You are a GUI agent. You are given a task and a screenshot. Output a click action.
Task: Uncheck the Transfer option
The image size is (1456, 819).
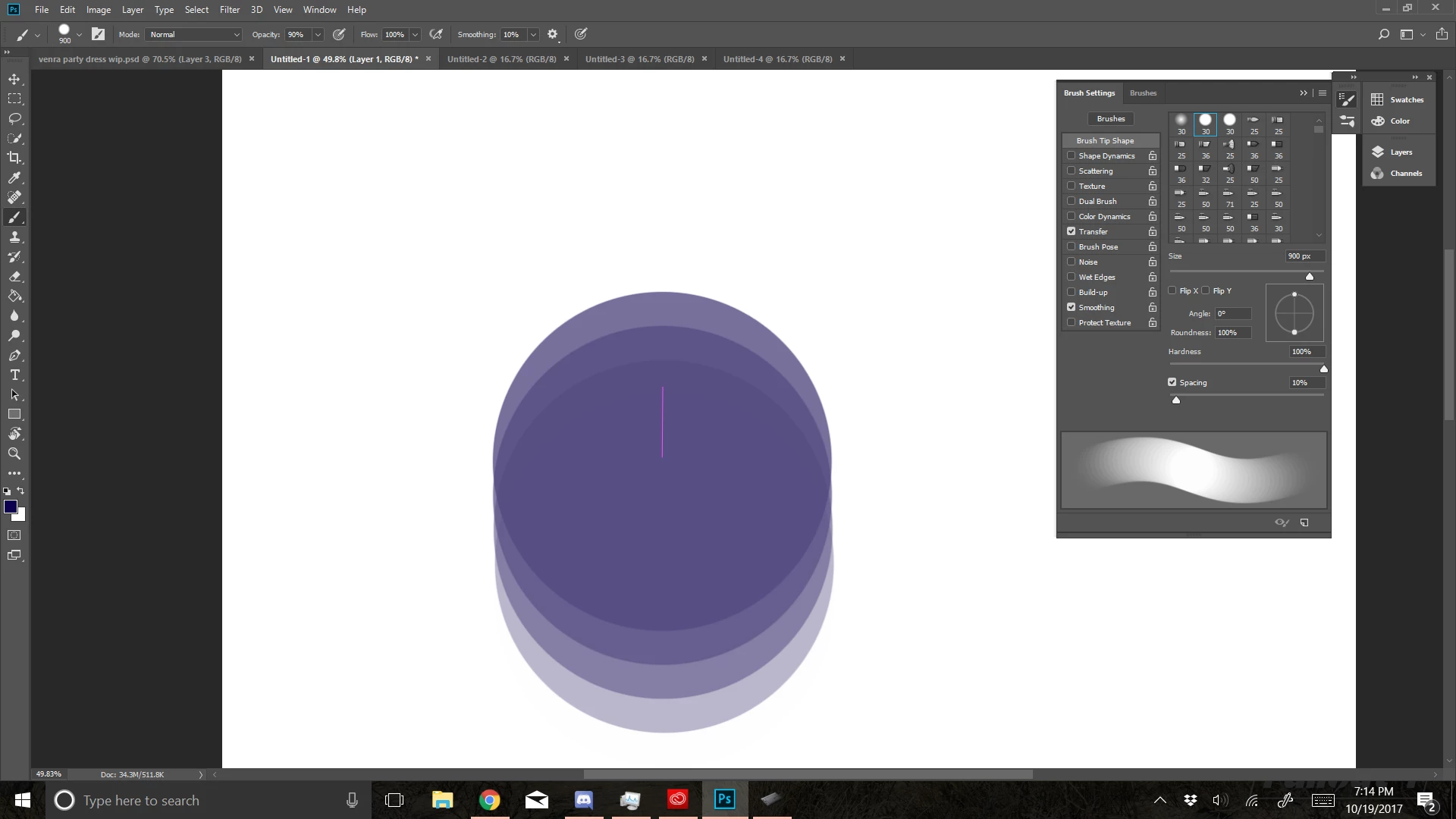[x=1072, y=231]
